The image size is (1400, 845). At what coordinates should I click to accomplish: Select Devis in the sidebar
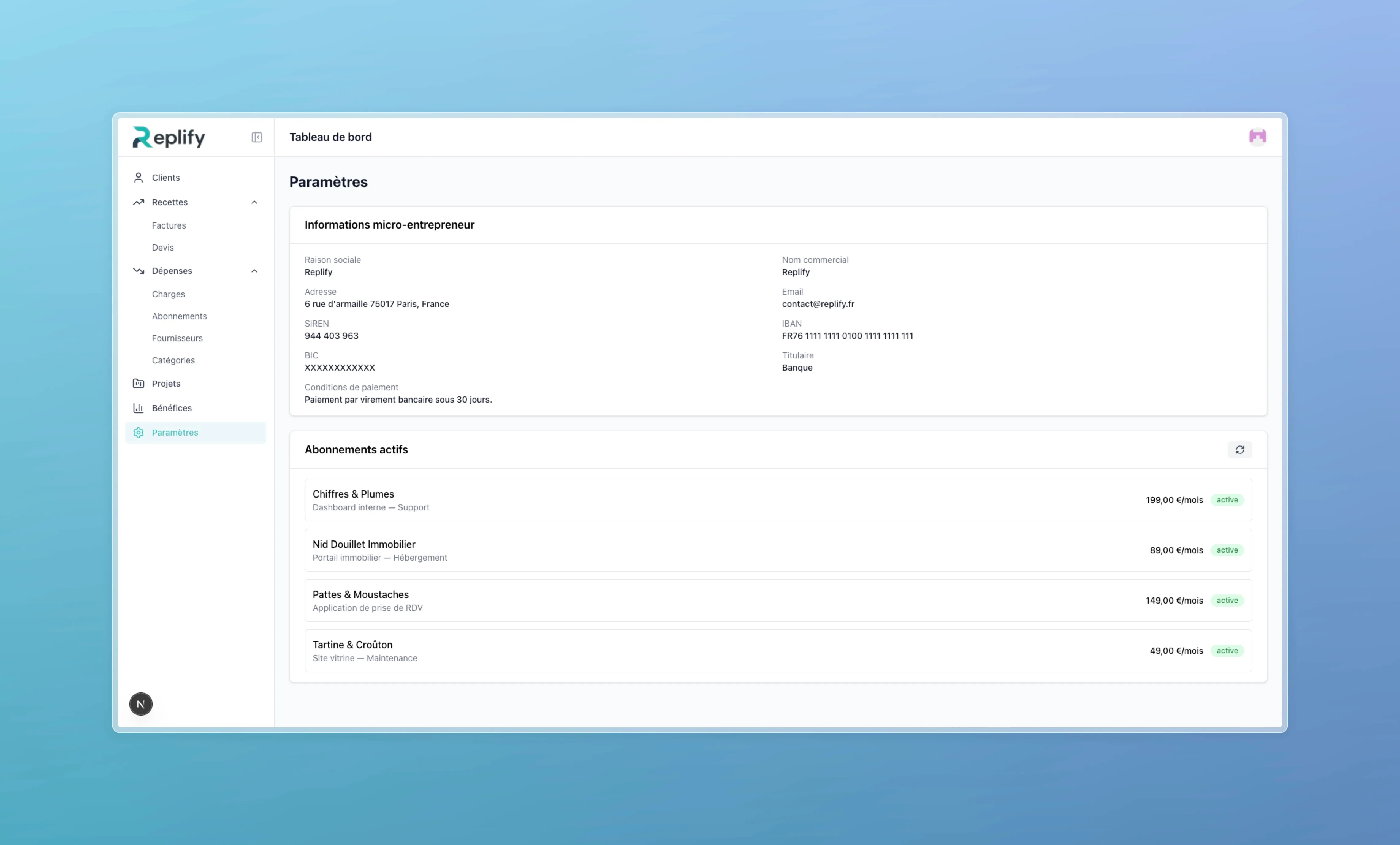162,248
